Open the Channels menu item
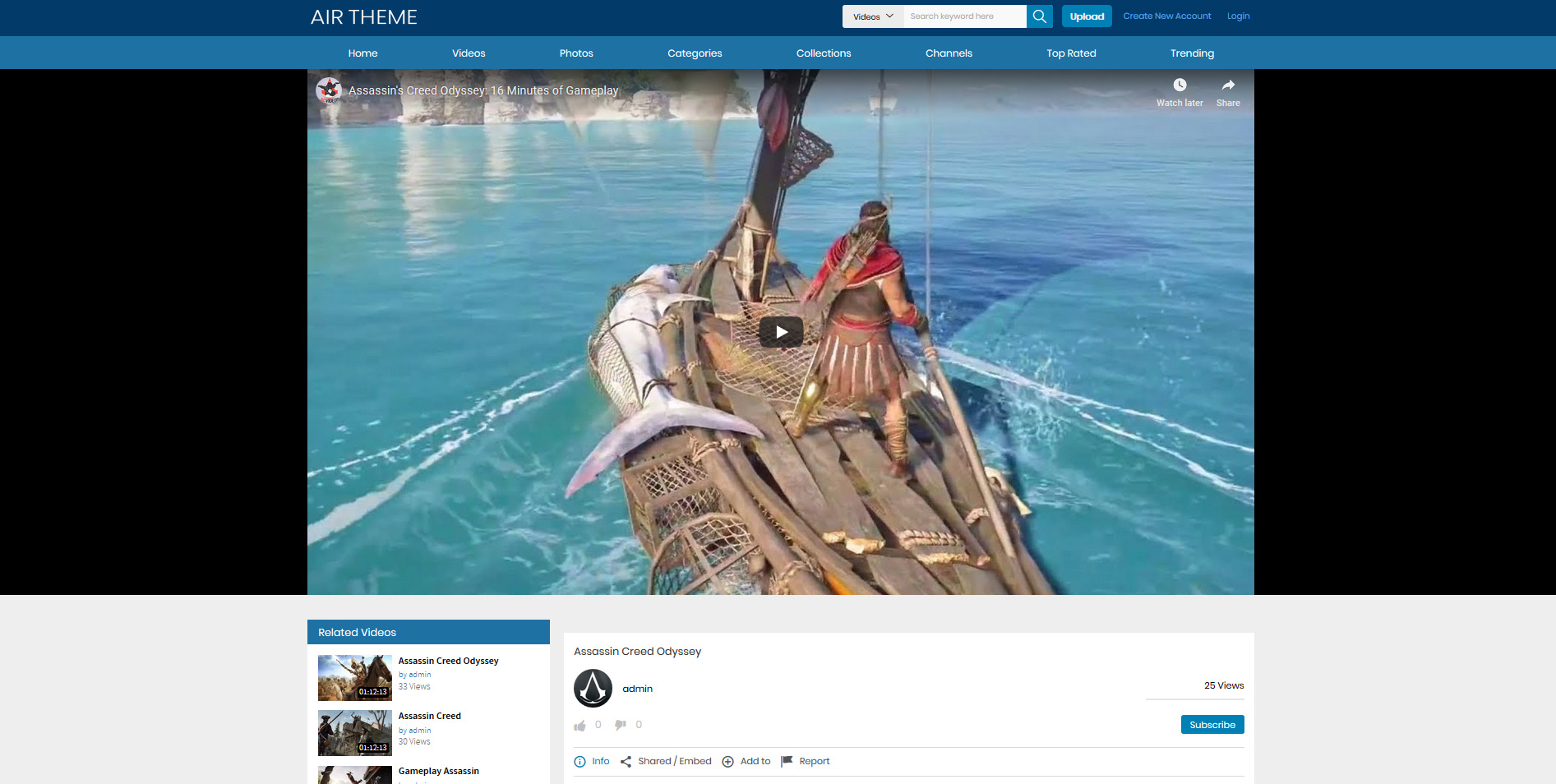 [949, 53]
